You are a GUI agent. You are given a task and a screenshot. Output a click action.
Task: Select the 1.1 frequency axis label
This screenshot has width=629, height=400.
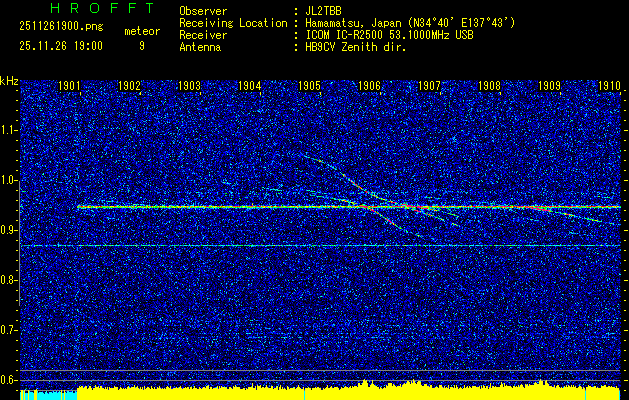(9, 130)
